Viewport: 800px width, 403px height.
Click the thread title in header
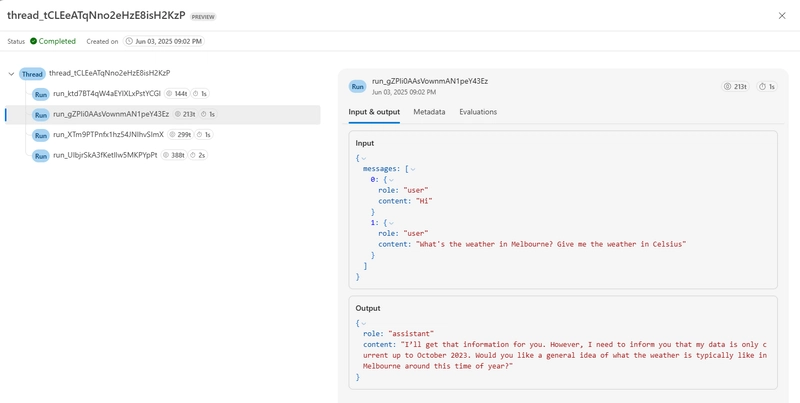96,16
